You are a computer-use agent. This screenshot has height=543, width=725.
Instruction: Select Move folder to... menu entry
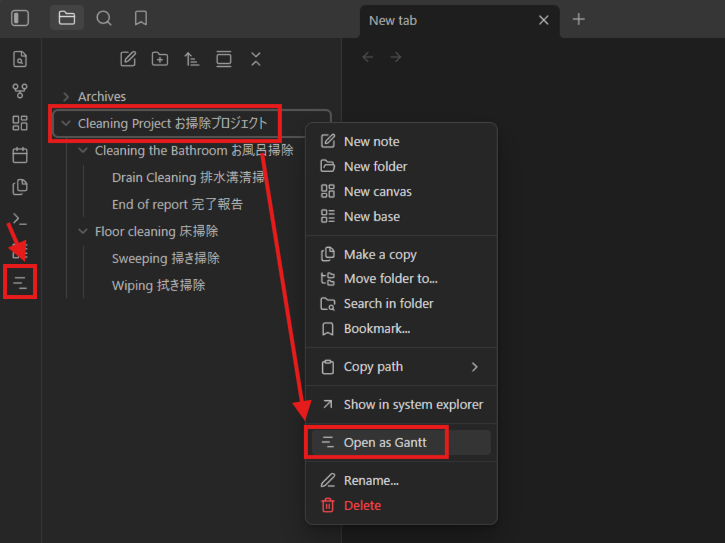(401, 278)
